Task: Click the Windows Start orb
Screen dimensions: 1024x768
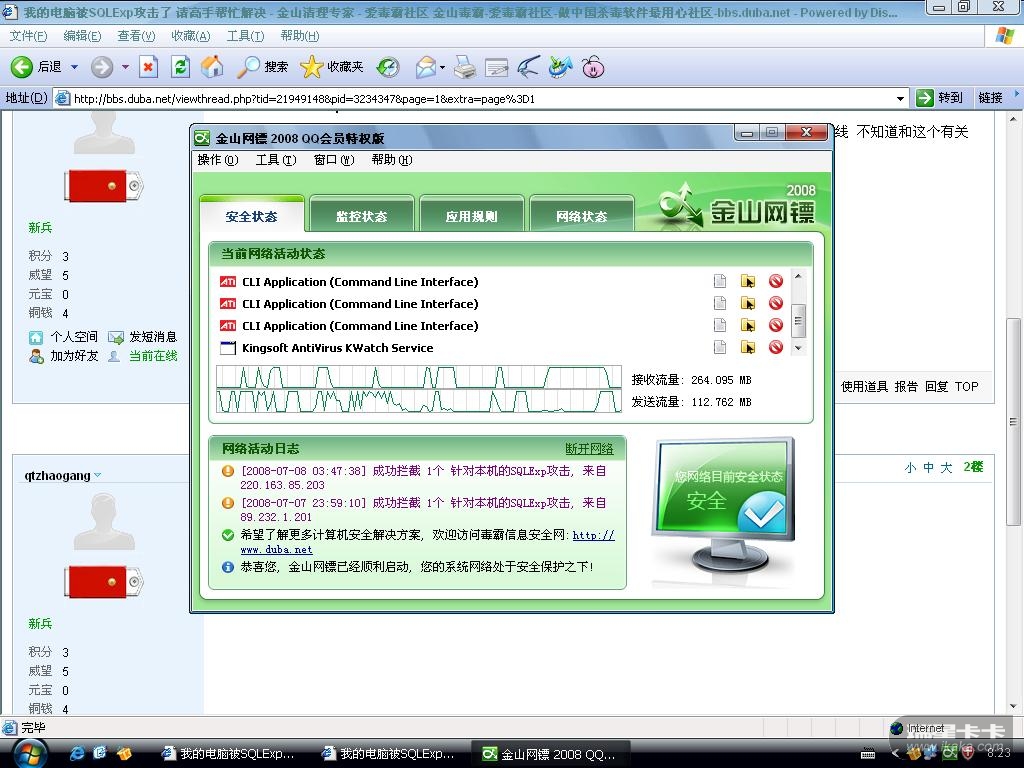Action: click(x=28, y=754)
